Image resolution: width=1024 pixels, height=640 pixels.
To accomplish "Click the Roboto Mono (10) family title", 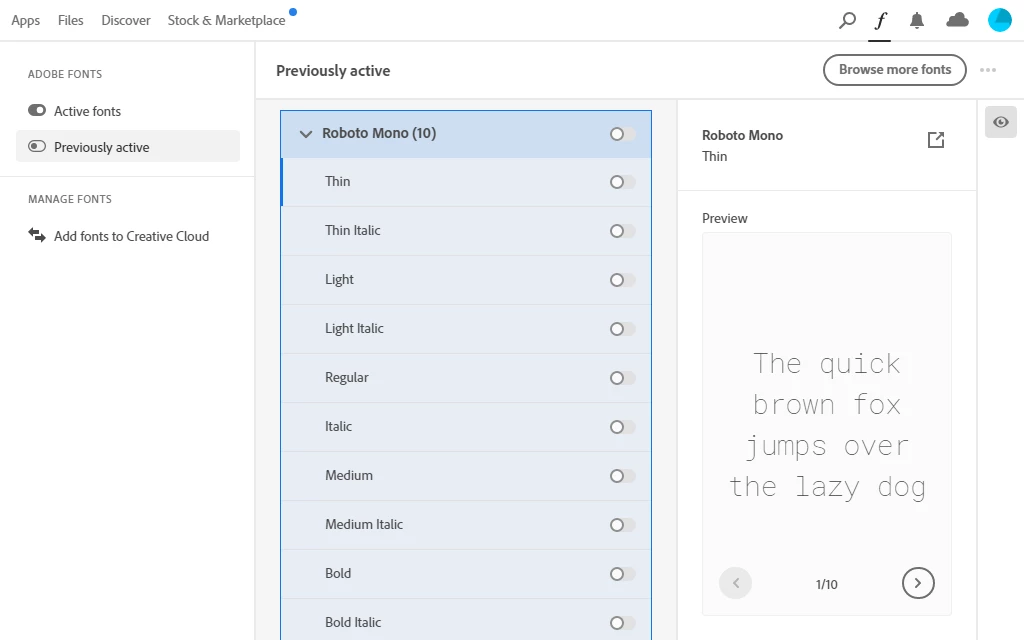I will [379, 133].
